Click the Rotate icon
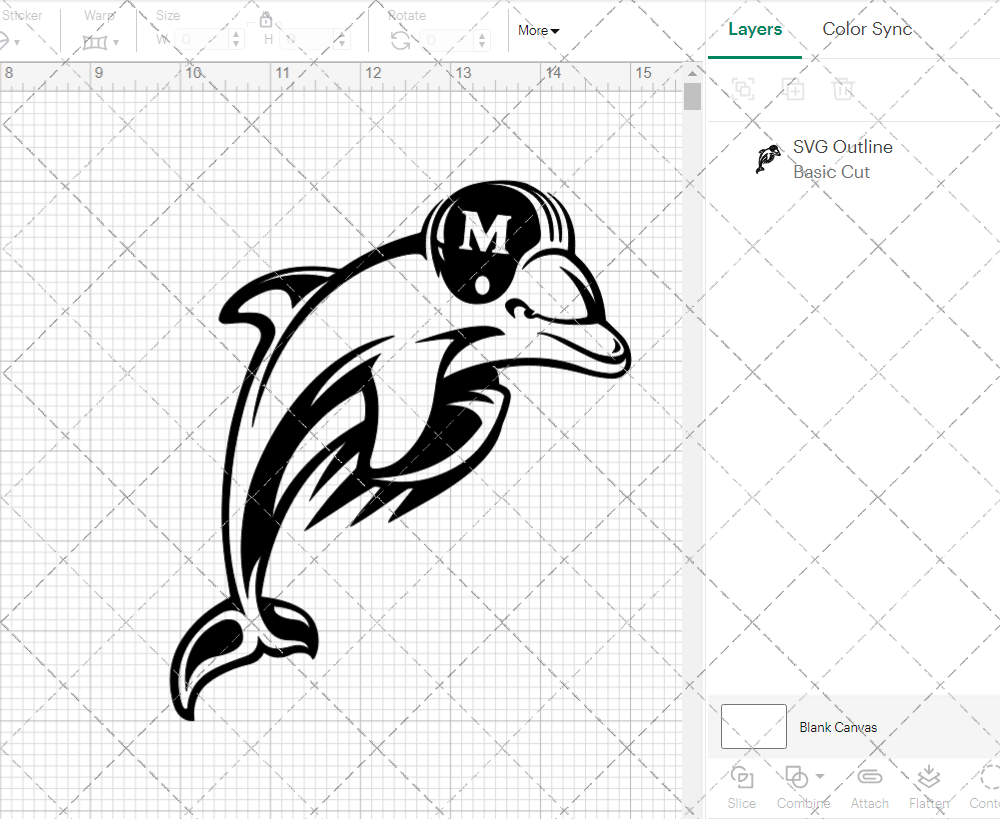1000x819 pixels. coord(401,41)
